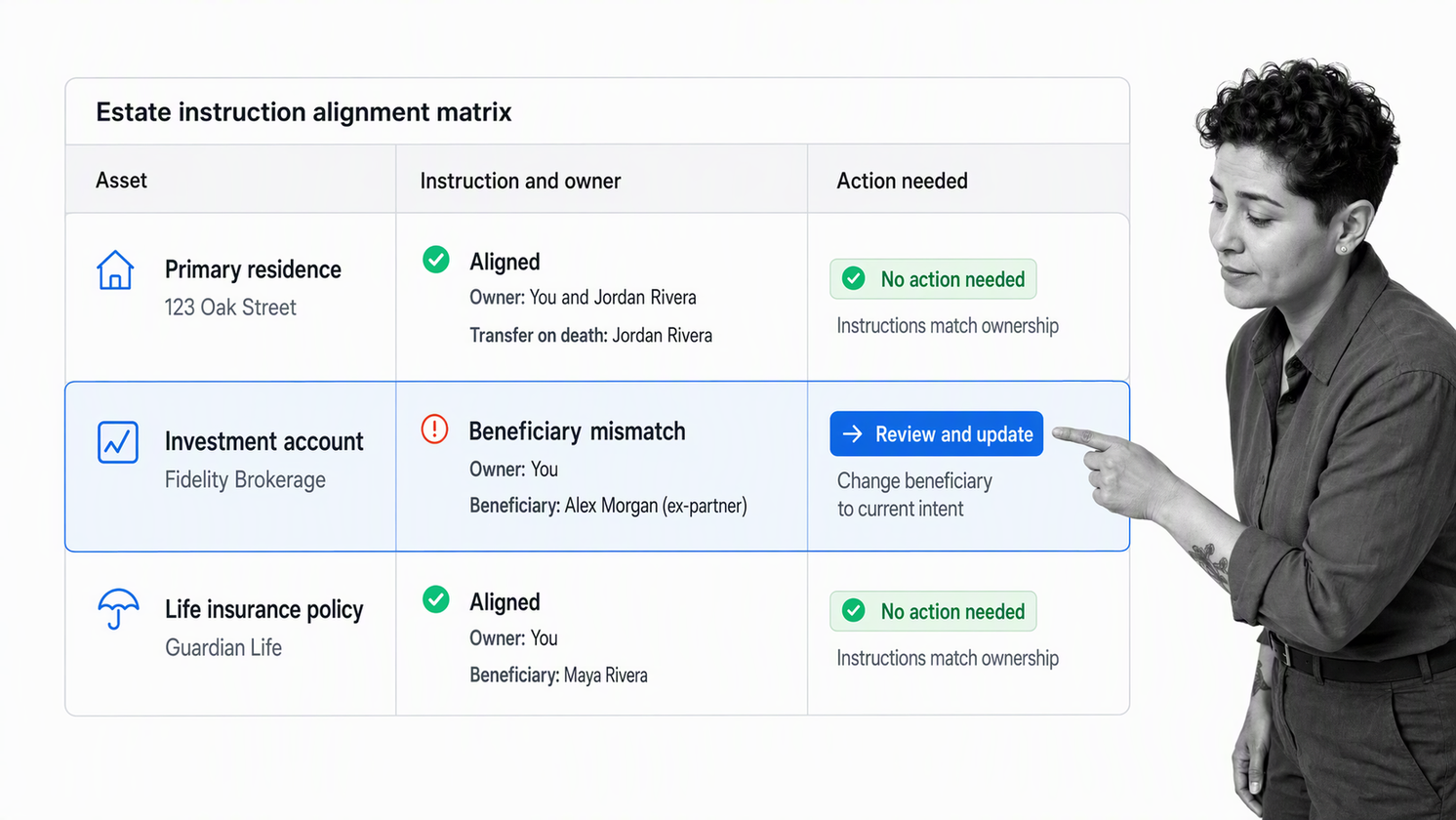The width and height of the screenshot is (1456, 820).
Task: Select the No action needed badge for residence
Action: pyautogui.click(x=933, y=279)
